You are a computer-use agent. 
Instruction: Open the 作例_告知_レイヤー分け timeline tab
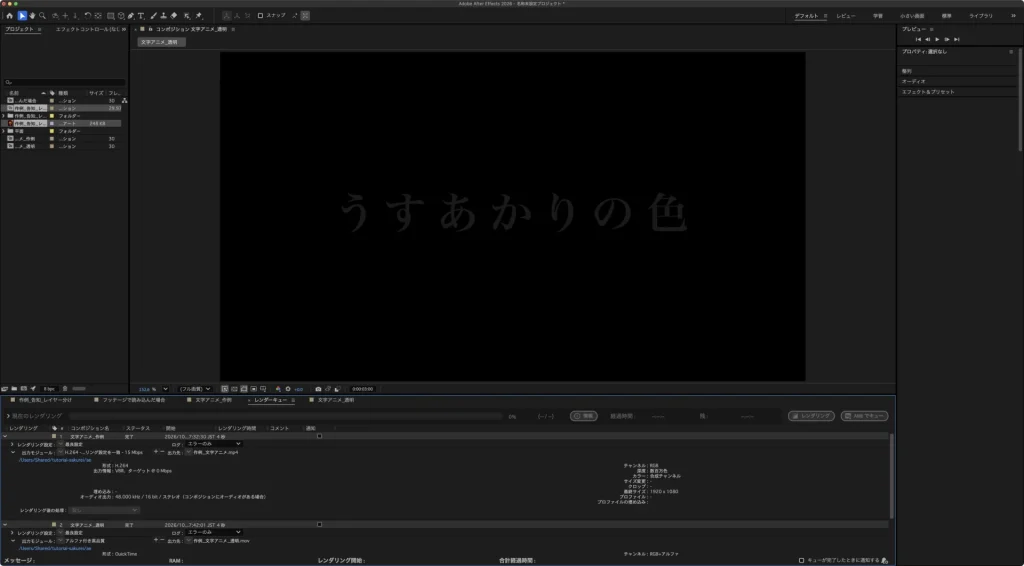[x=45, y=400]
